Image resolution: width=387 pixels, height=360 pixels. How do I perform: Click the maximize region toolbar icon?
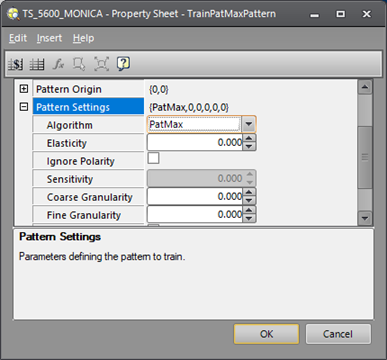pyautogui.click(x=101, y=64)
